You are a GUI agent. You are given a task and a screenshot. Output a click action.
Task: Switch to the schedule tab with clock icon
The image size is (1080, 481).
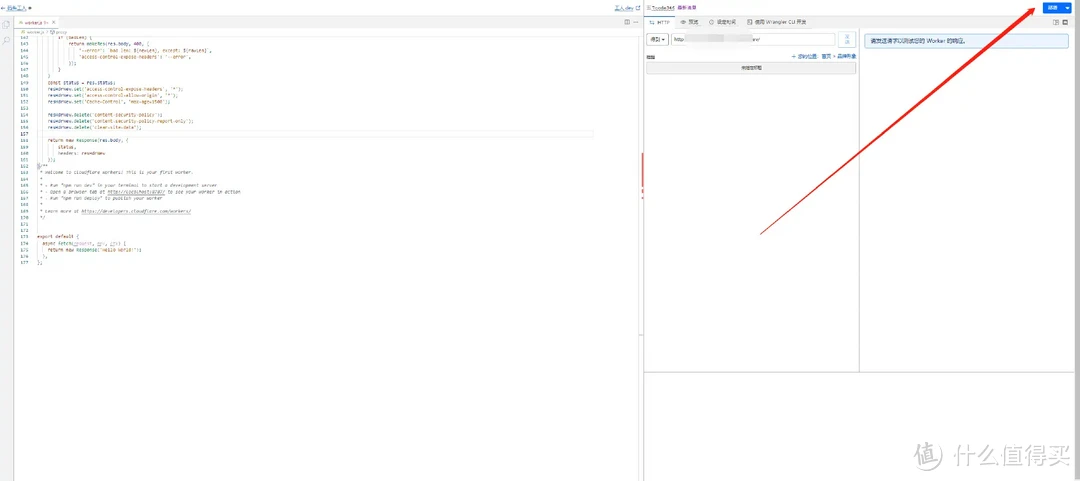point(723,23)
